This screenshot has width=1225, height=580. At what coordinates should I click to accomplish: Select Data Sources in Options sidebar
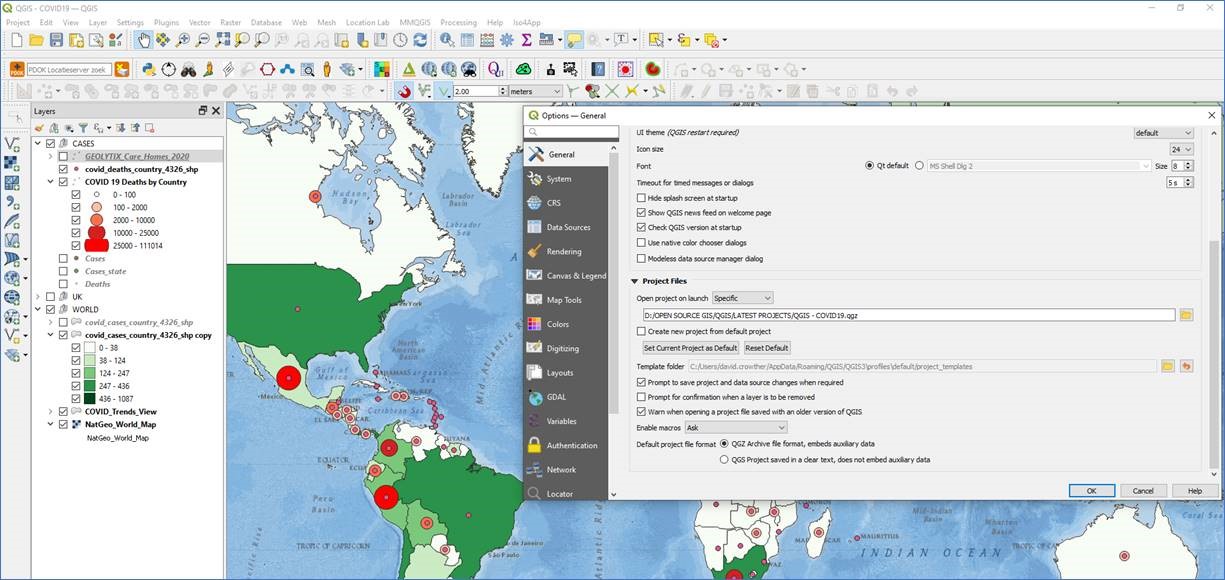click(566, 227)
